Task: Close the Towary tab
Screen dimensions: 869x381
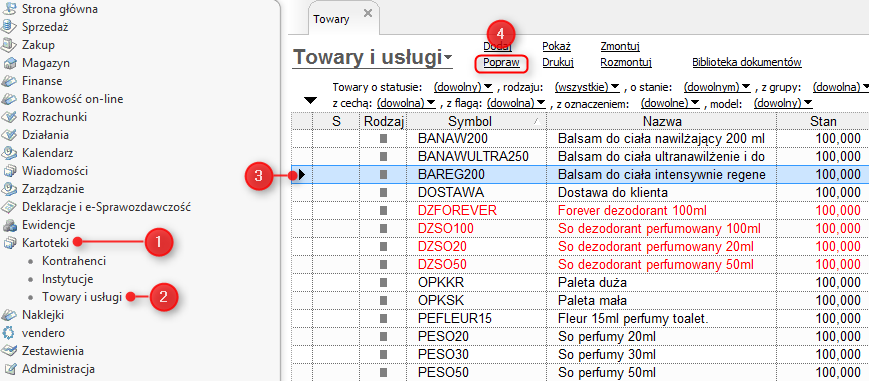Action: point(368,14)
